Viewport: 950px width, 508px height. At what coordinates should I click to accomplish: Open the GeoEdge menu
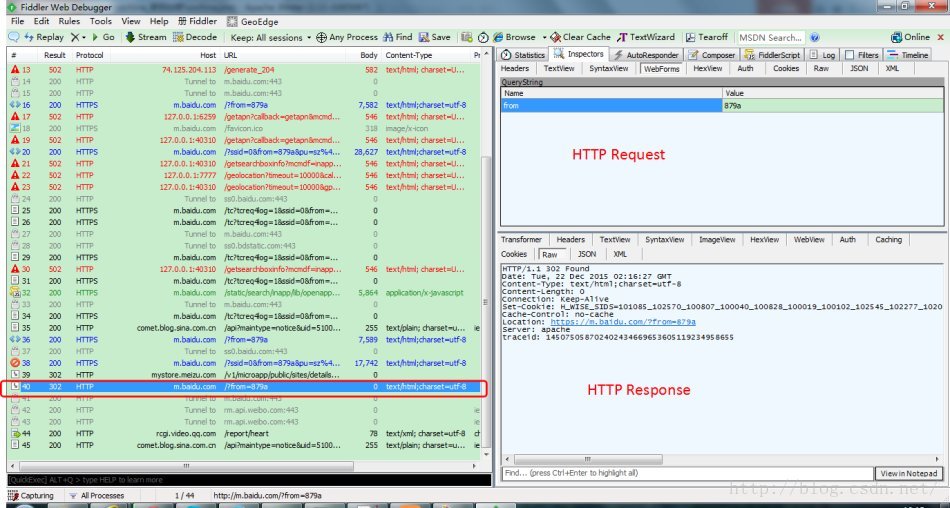pos(253,21)
